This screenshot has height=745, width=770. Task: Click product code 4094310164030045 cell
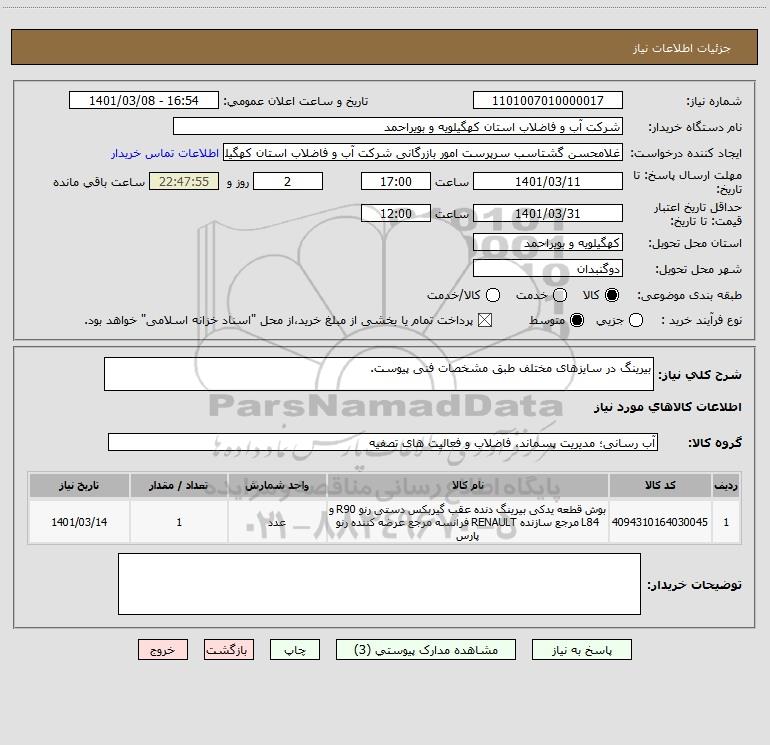click(660, 522)
